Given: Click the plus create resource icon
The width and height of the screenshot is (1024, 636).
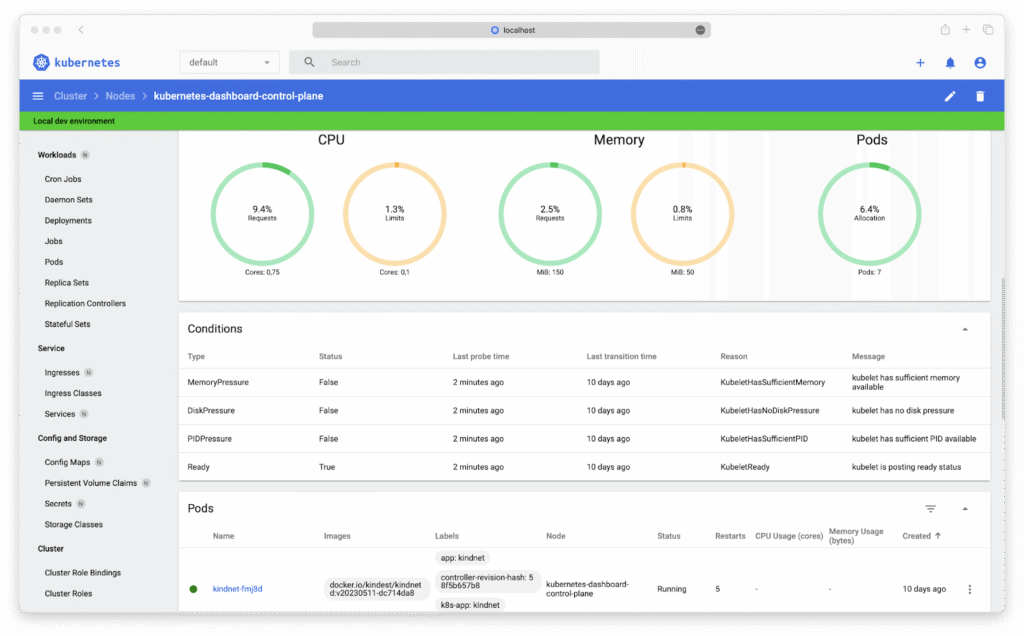Looking at the screenshot, I should click(920, 63).
